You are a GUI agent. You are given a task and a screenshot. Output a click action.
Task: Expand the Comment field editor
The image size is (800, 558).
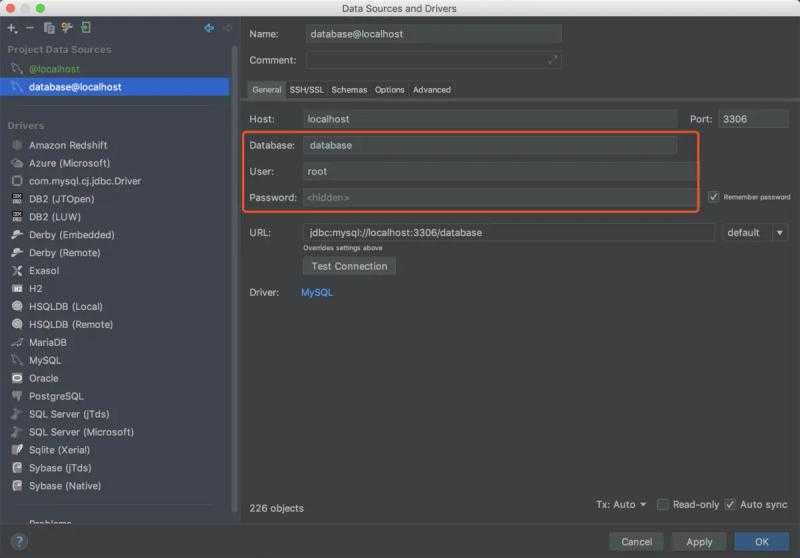(553, 61)
